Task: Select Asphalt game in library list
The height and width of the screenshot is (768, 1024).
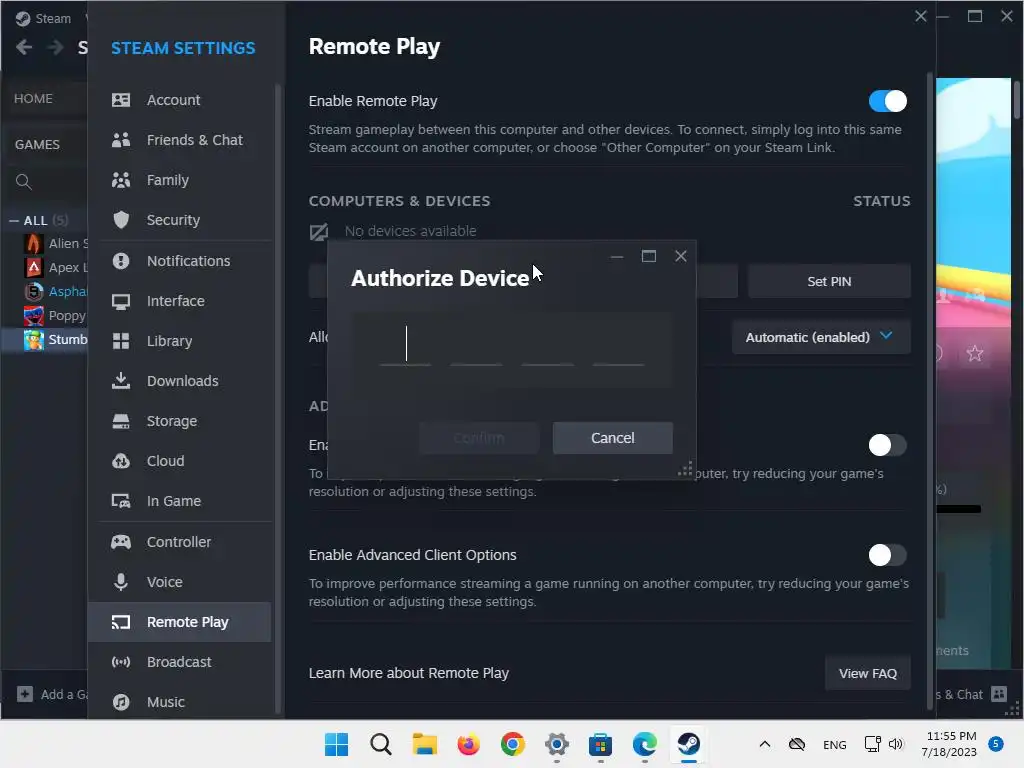Action: pyautogui.click(x=55, y=291)
